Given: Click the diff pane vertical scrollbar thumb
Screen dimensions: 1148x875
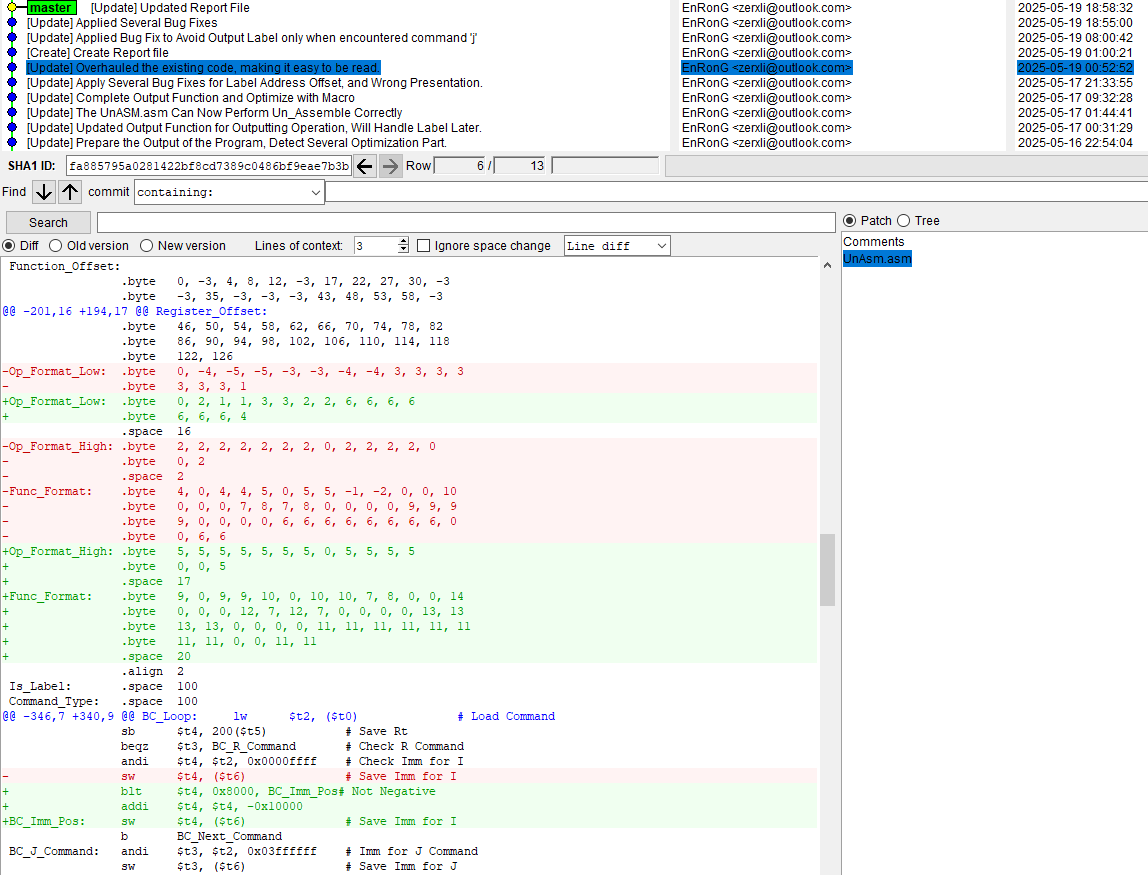Looking at the screenshot, I should [827, 569].
